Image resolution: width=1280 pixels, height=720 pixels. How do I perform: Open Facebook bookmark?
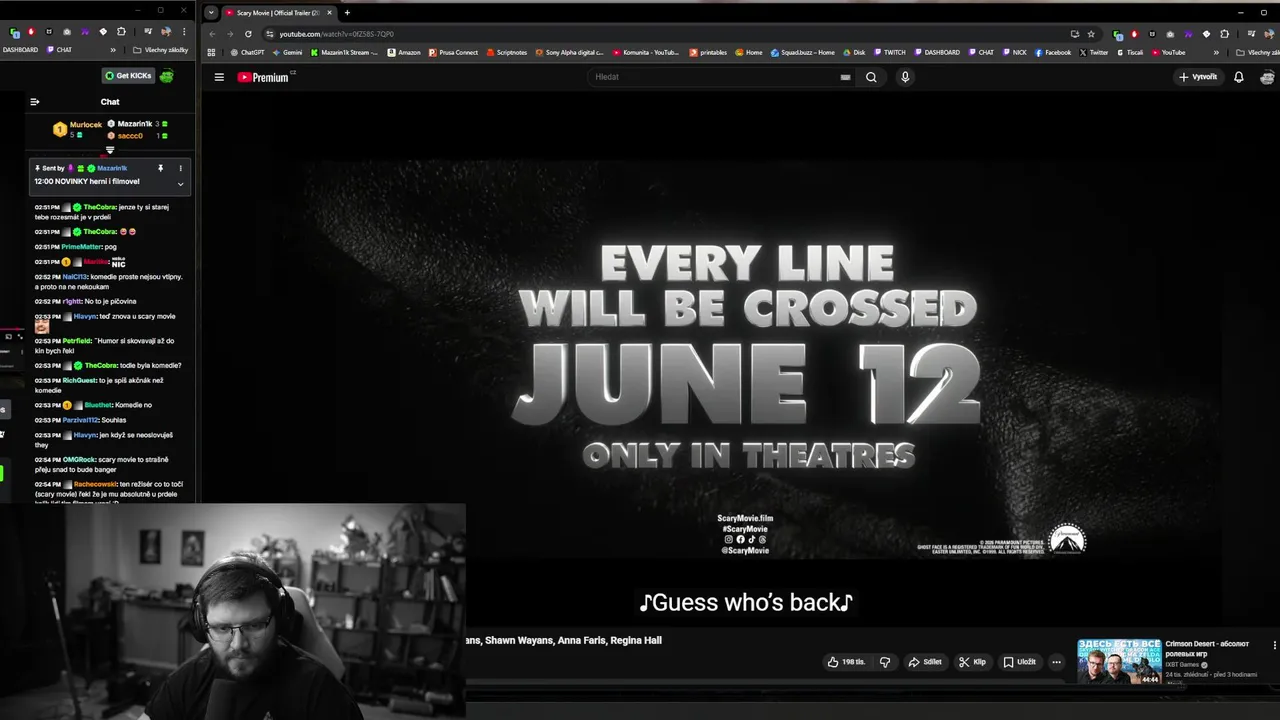(x=1053, y=52)
